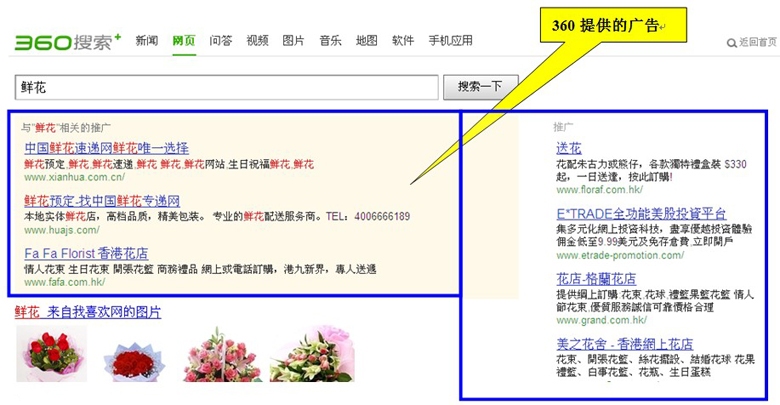780x405 pixels.
Task: Go to the 图片 tab
Action: pyautogui.click(x=293, y=41)
